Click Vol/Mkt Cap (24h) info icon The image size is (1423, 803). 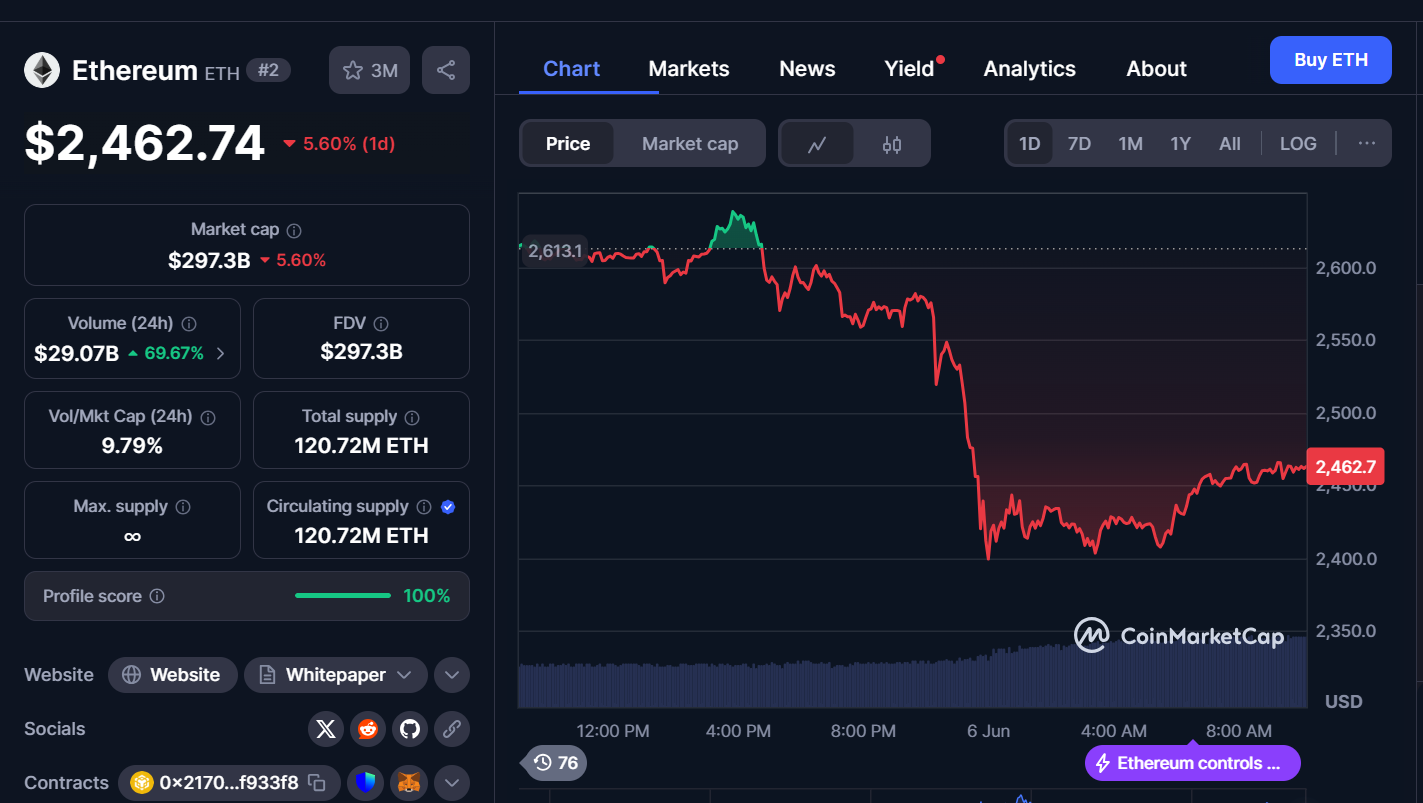click(x=209, y=417)
